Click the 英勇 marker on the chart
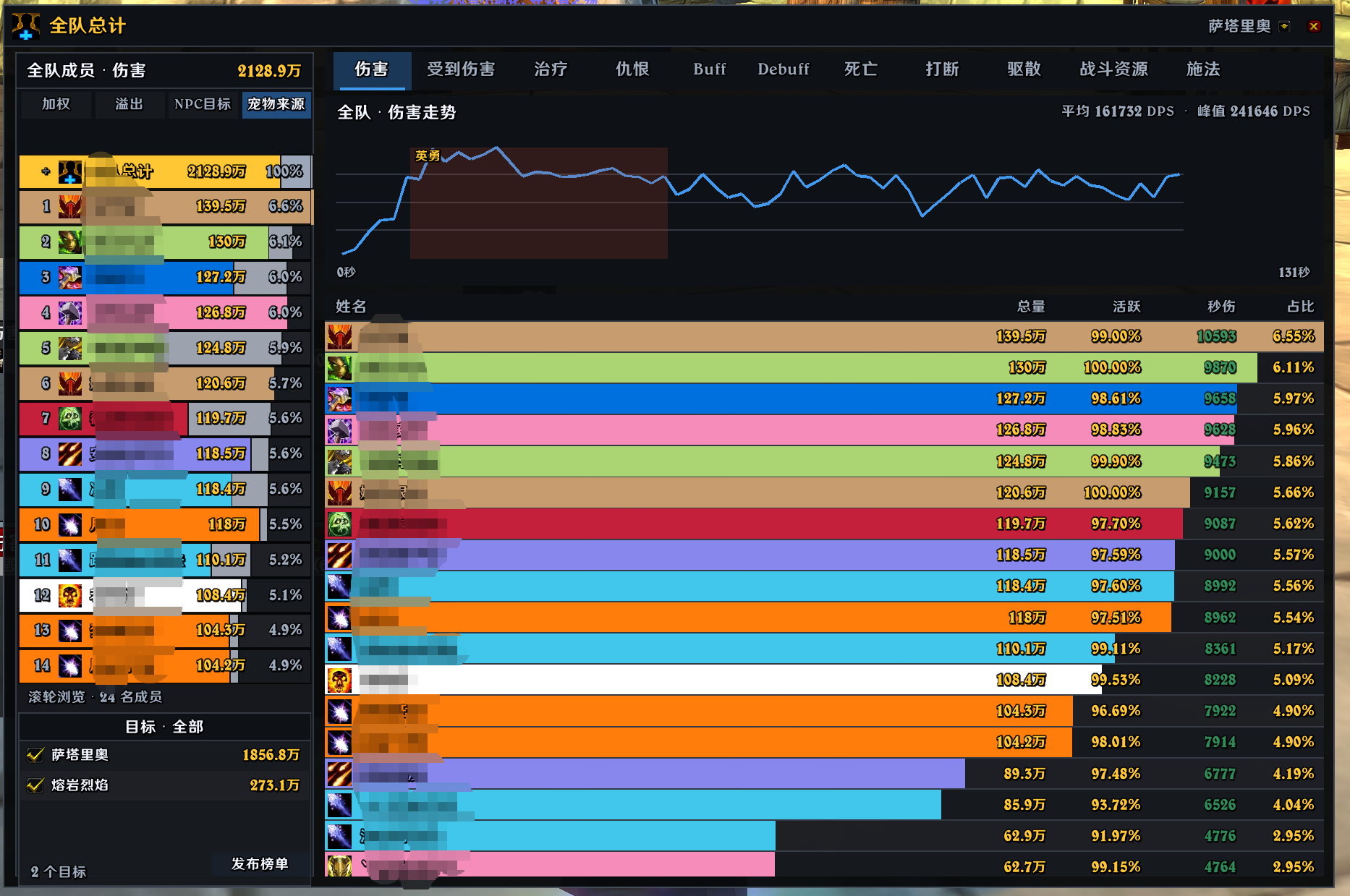The width and height of the screenshot is (1350, 896). 427,155
